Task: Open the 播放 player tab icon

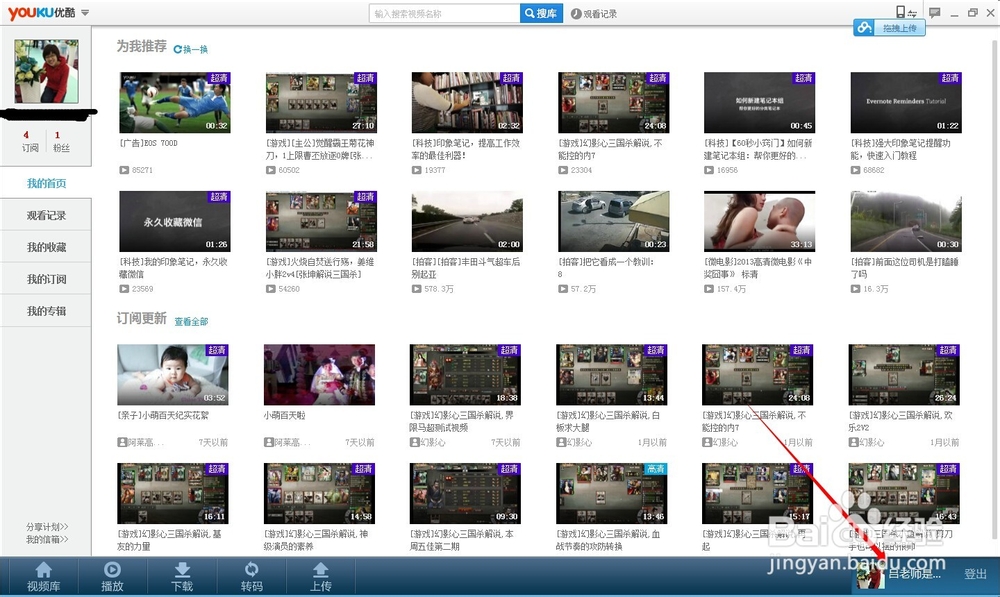Action: pyautogui.click(x=112, y=577)
